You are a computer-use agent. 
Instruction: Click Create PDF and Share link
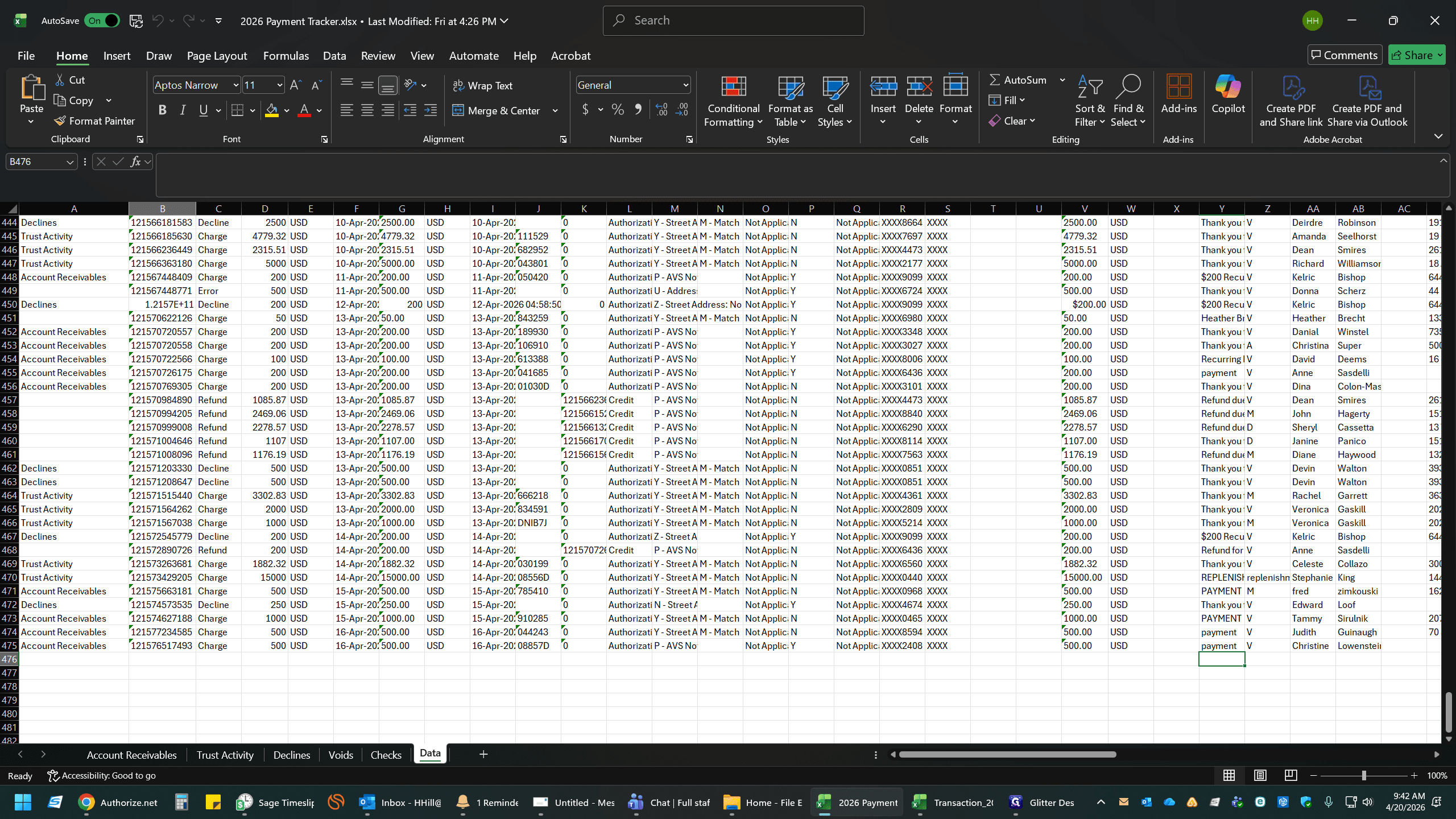click(1291, 101)
